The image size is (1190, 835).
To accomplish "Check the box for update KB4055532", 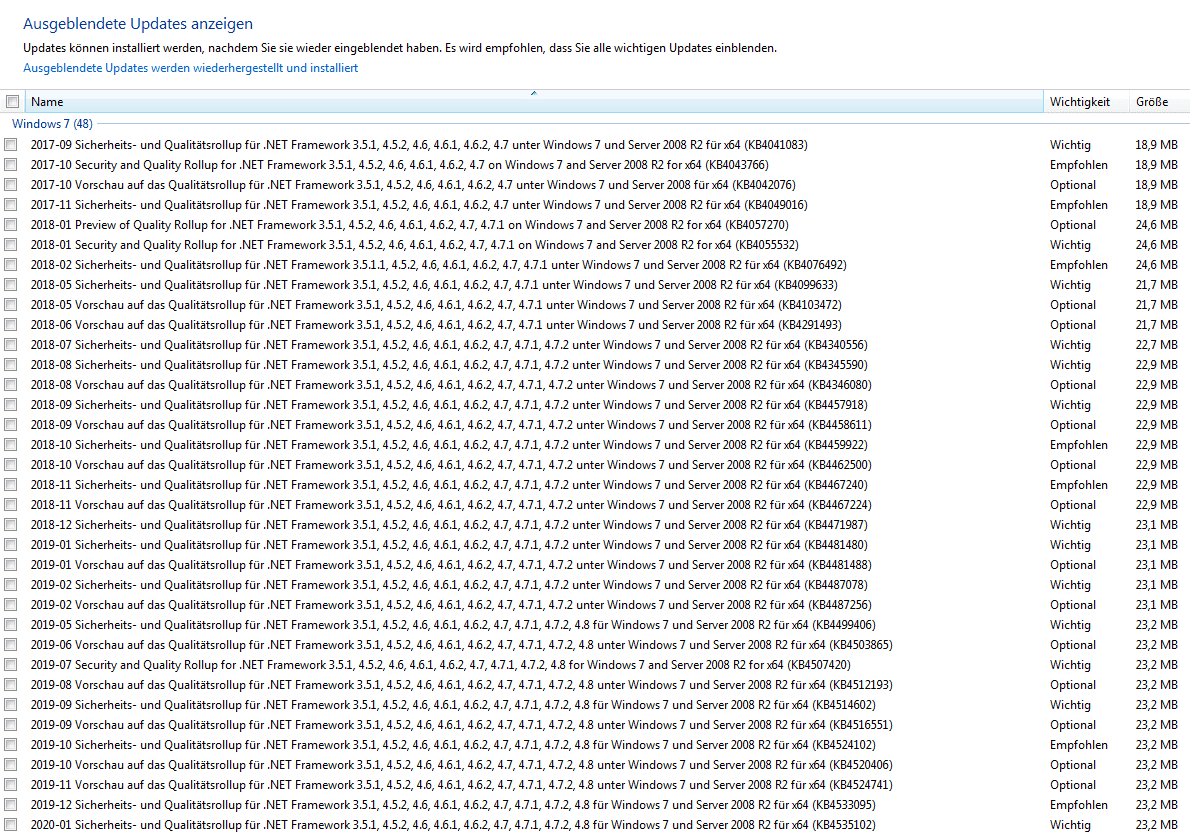I will (11, 244).
